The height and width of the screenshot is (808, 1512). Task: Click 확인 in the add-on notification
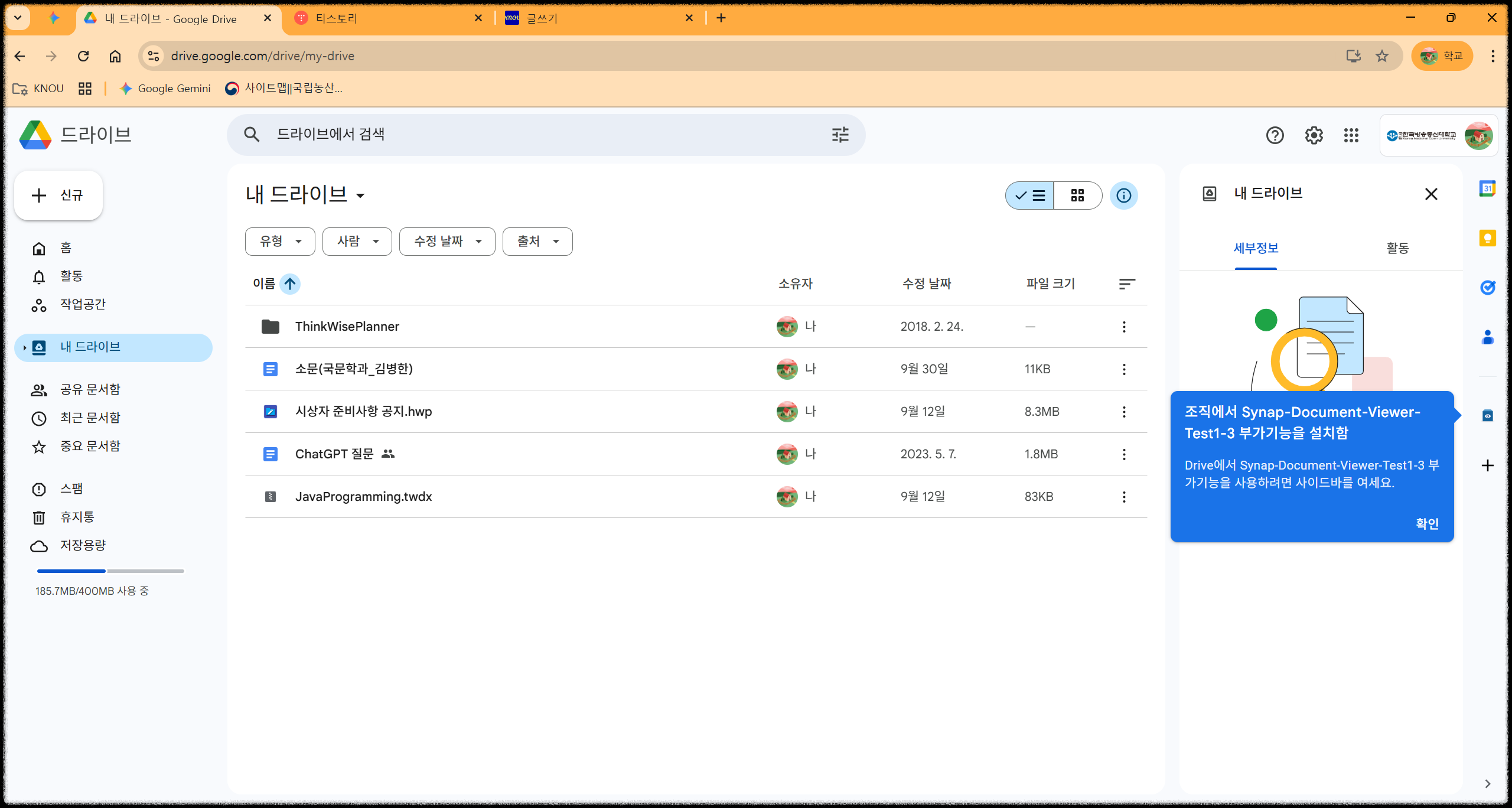click(1427, 523)
